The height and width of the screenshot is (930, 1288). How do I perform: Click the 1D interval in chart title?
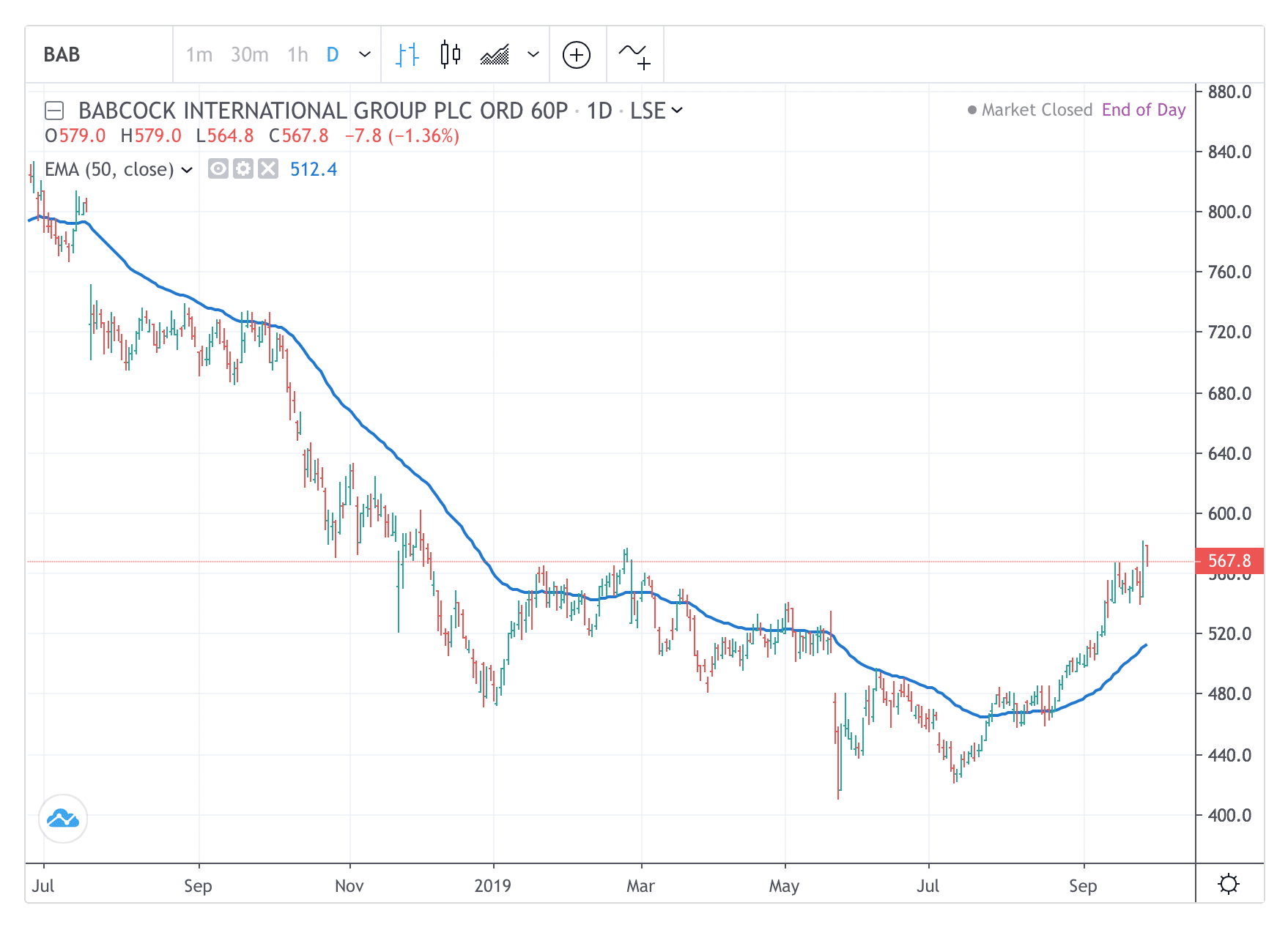599,111
